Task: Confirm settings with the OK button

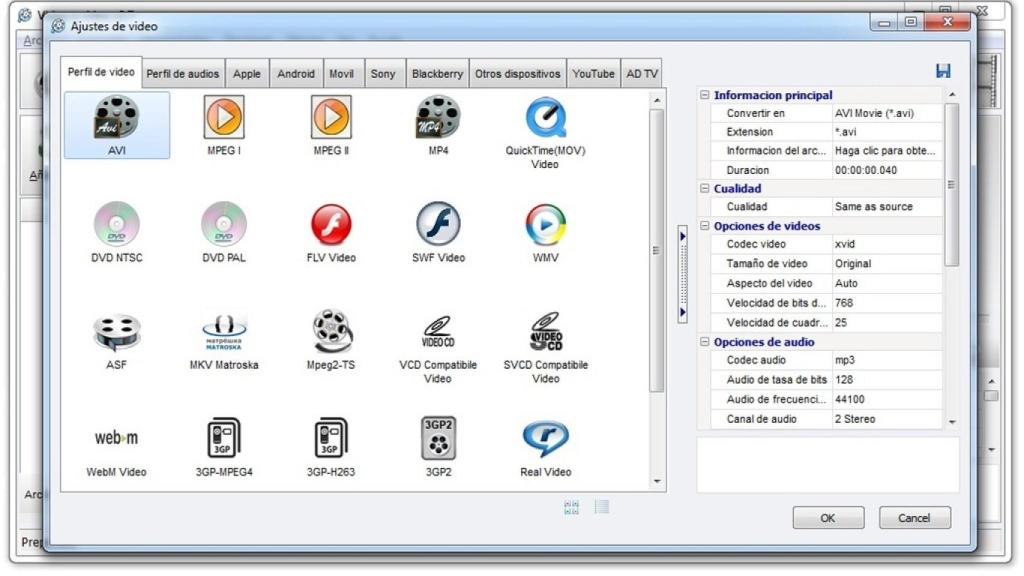Action: [x=830, y=517]
